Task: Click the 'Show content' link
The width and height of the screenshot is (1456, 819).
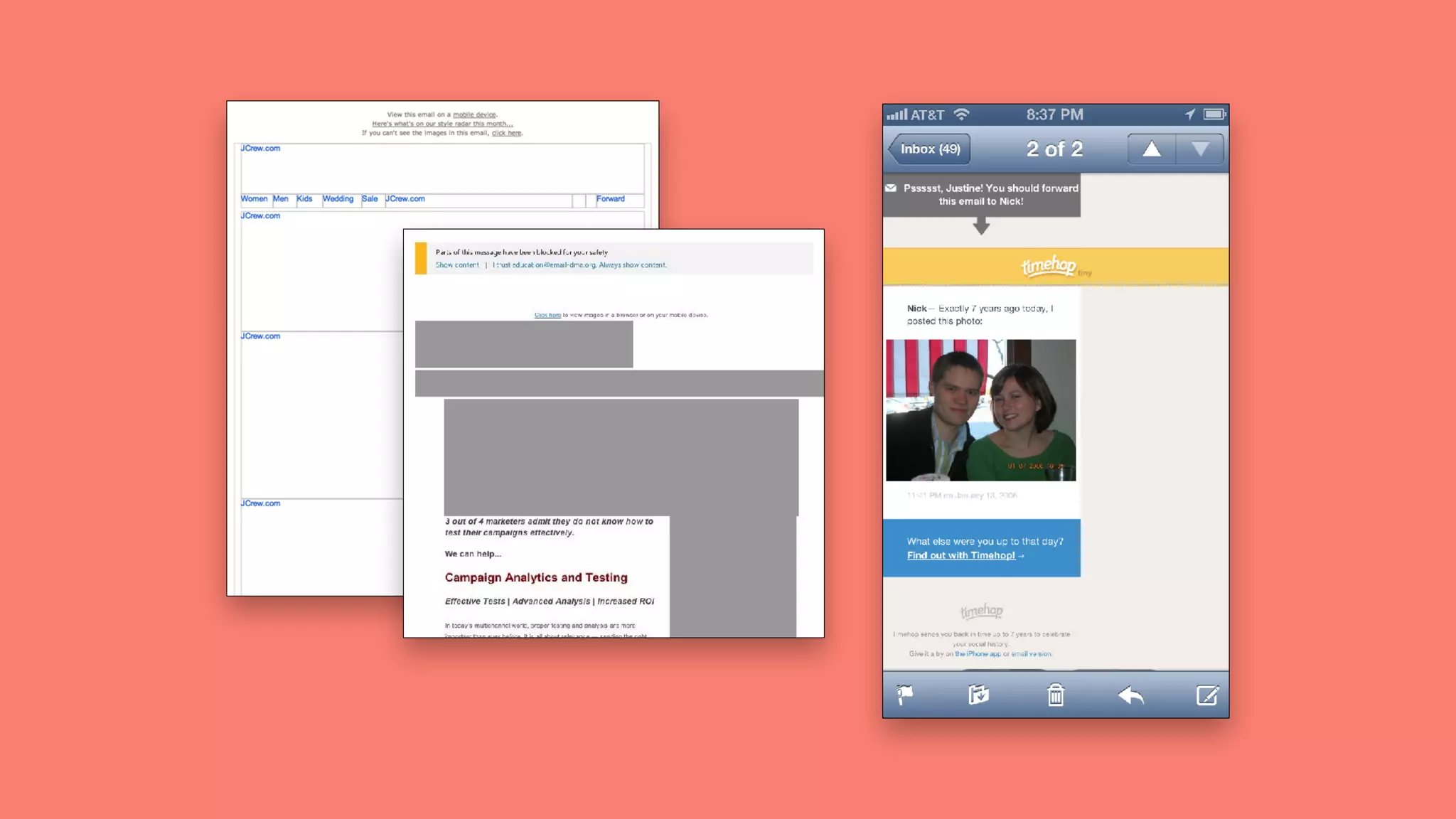Action: (x=457, y=265)
